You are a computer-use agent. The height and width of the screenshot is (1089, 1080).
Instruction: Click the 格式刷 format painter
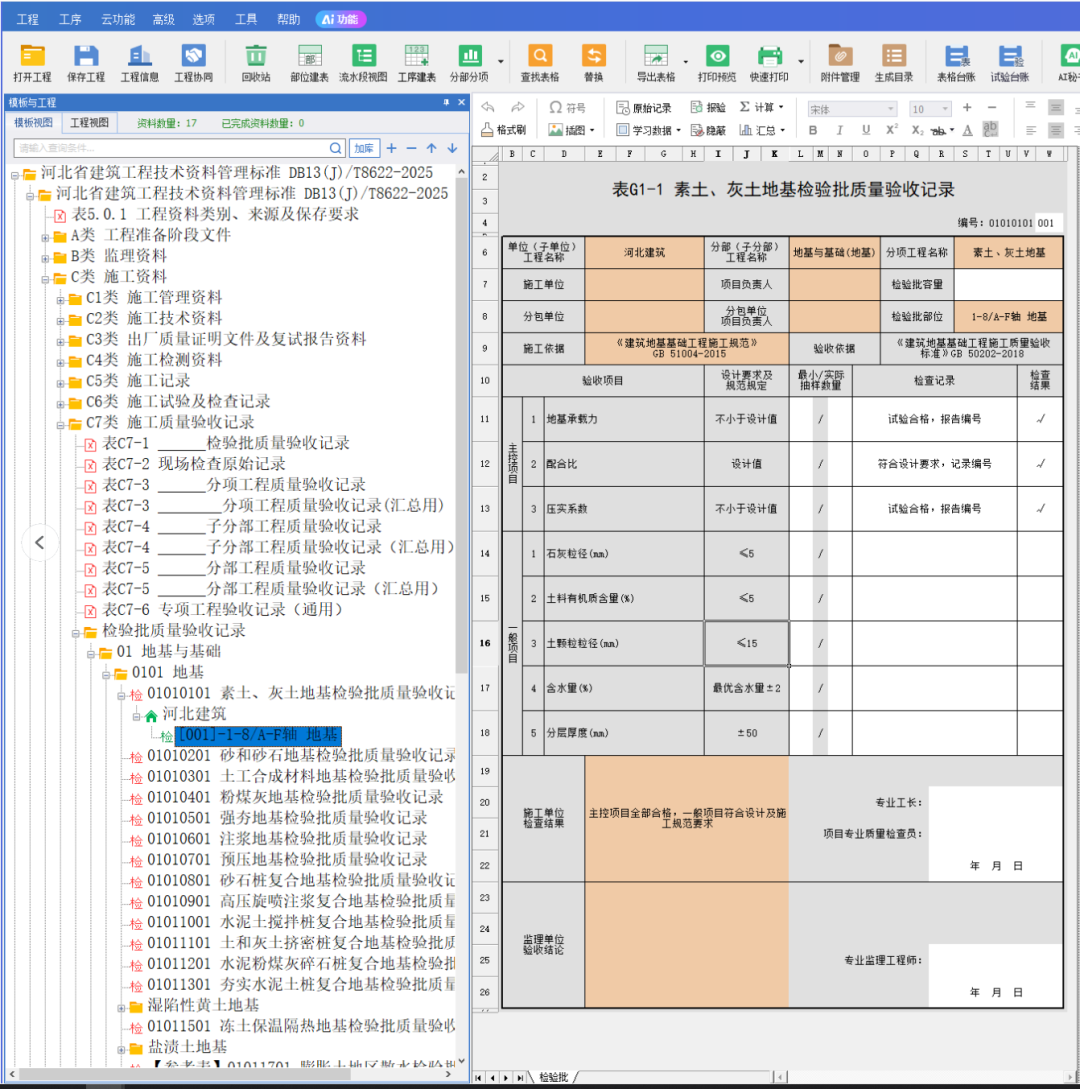(x=504, y=130)
